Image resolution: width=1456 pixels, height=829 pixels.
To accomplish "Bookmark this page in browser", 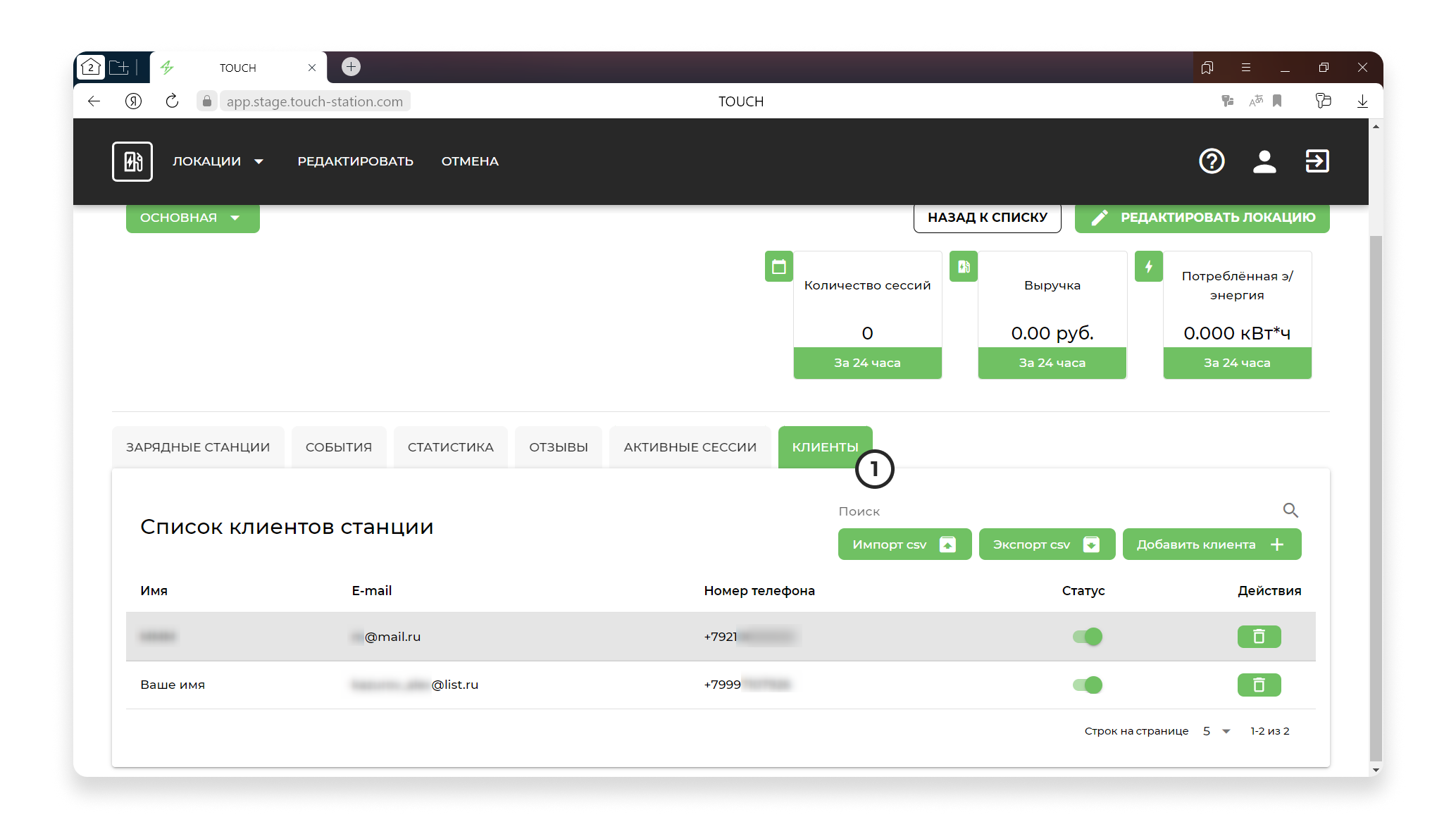I will 1277,101.
